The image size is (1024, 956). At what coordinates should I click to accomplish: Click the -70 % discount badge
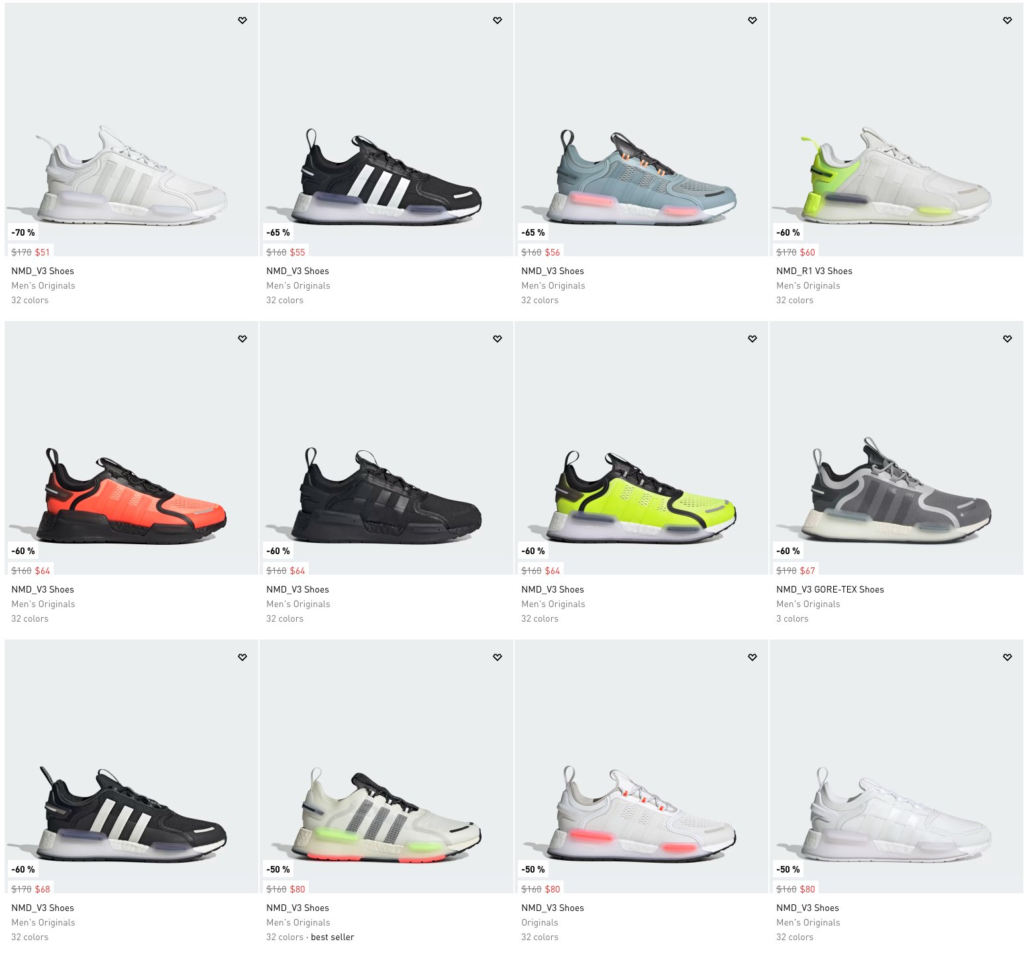23,232
